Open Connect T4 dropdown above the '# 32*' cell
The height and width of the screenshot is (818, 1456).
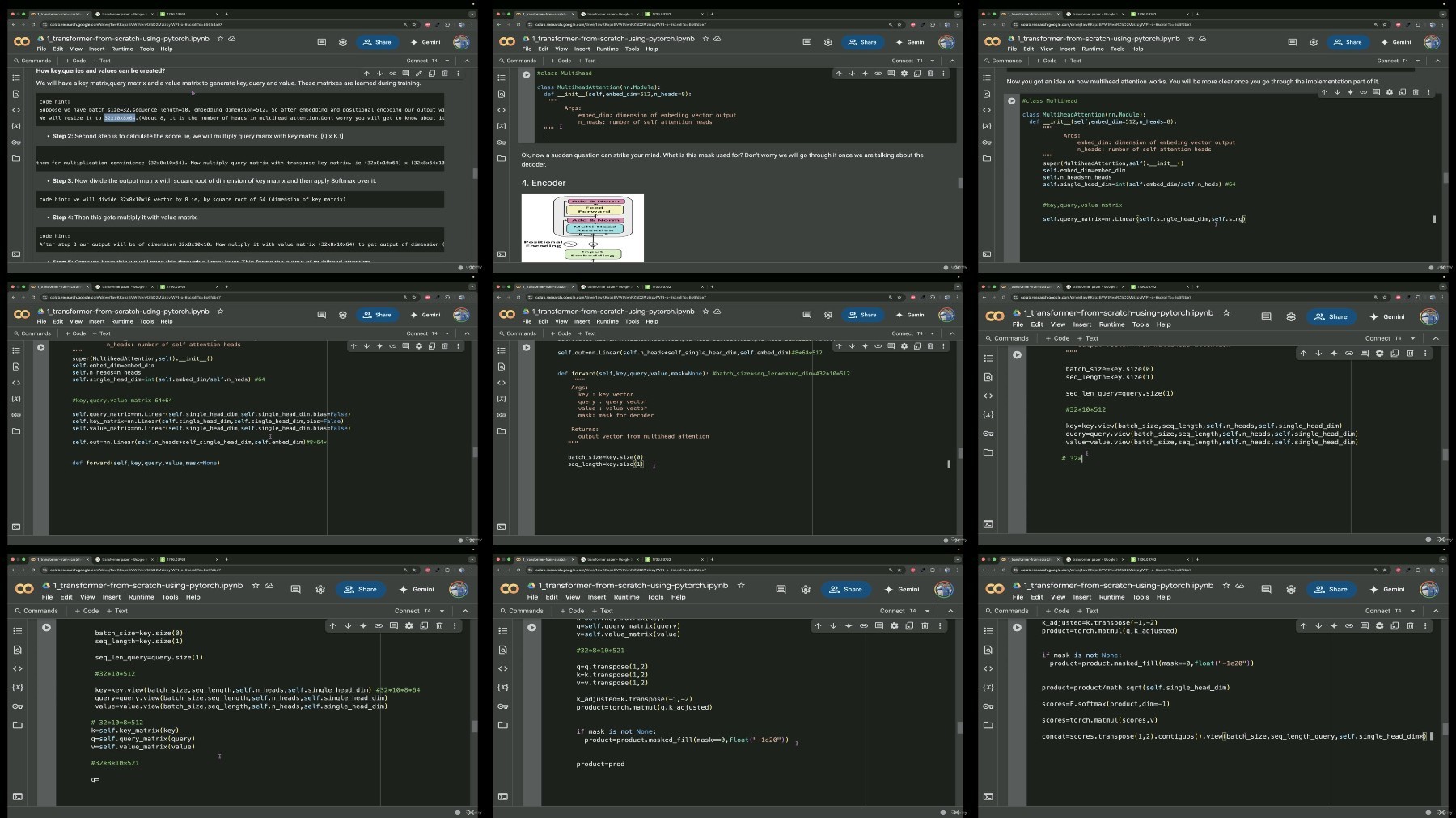tap(1412, 338)
